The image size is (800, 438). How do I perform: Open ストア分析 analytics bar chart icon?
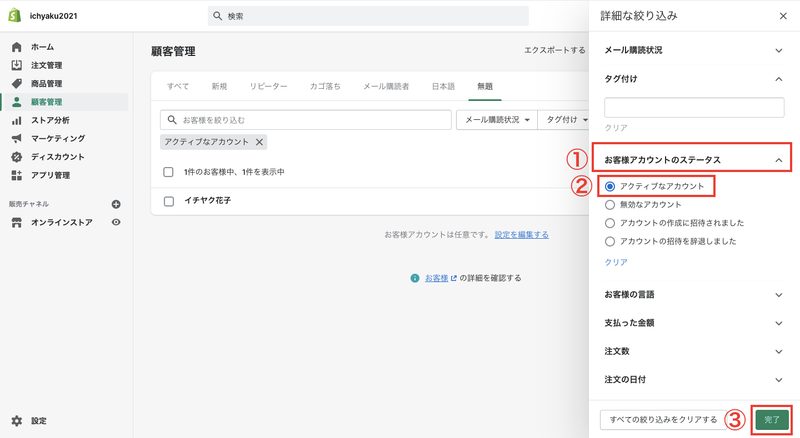point(16,120)
